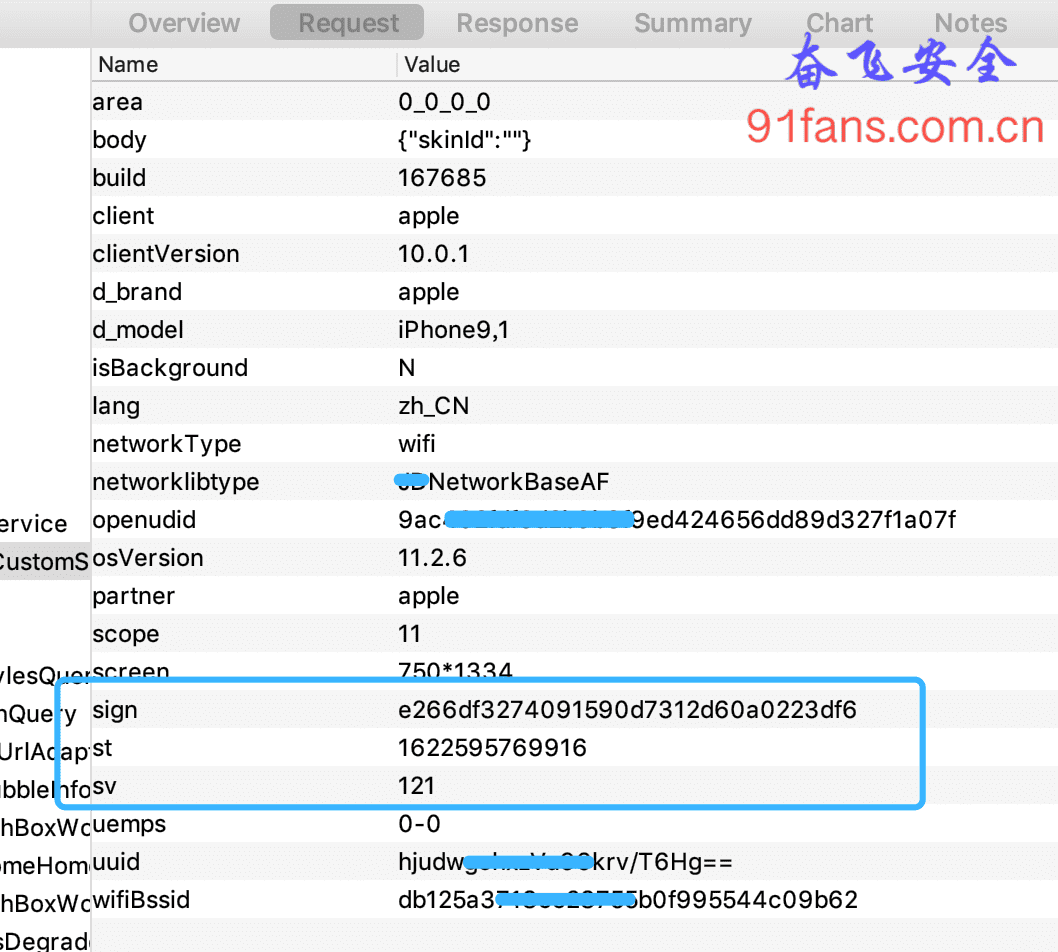Click the osVersion value 11.2.6
This screenshot has width=1058, height=952.
[432, 558]
